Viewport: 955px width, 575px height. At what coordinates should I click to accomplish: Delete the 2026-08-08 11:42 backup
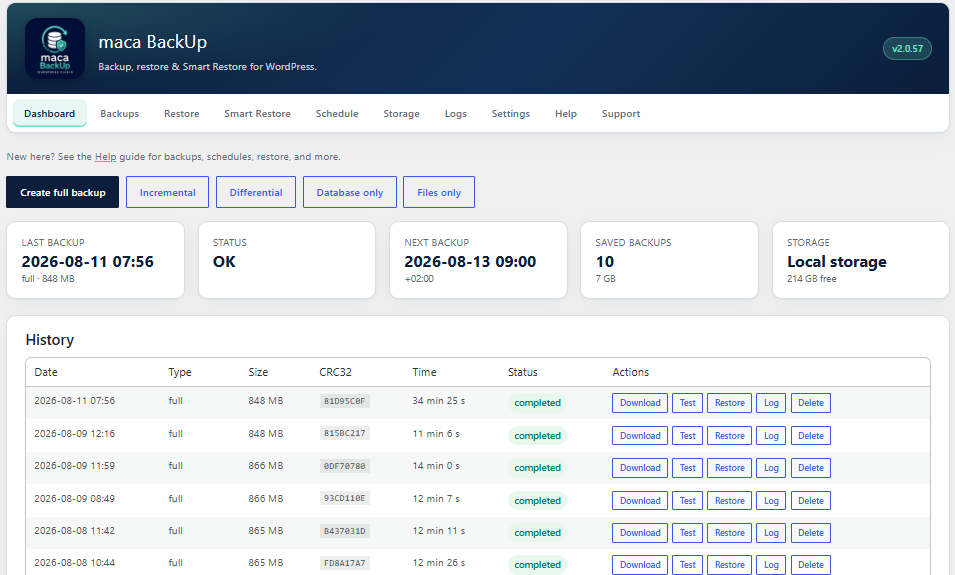tap(811, 532)
